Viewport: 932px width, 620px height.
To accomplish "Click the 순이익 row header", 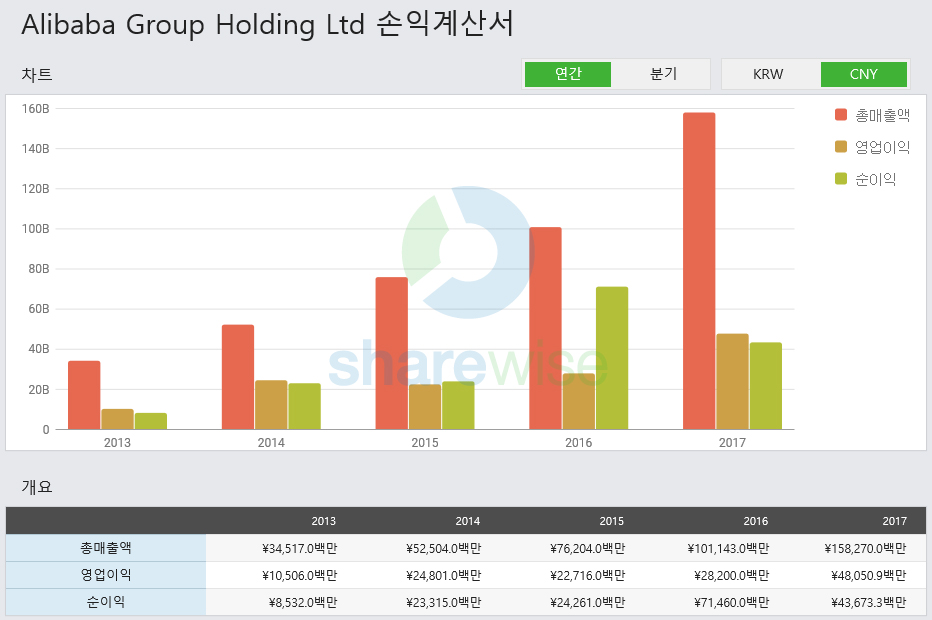I will (106, 602).
